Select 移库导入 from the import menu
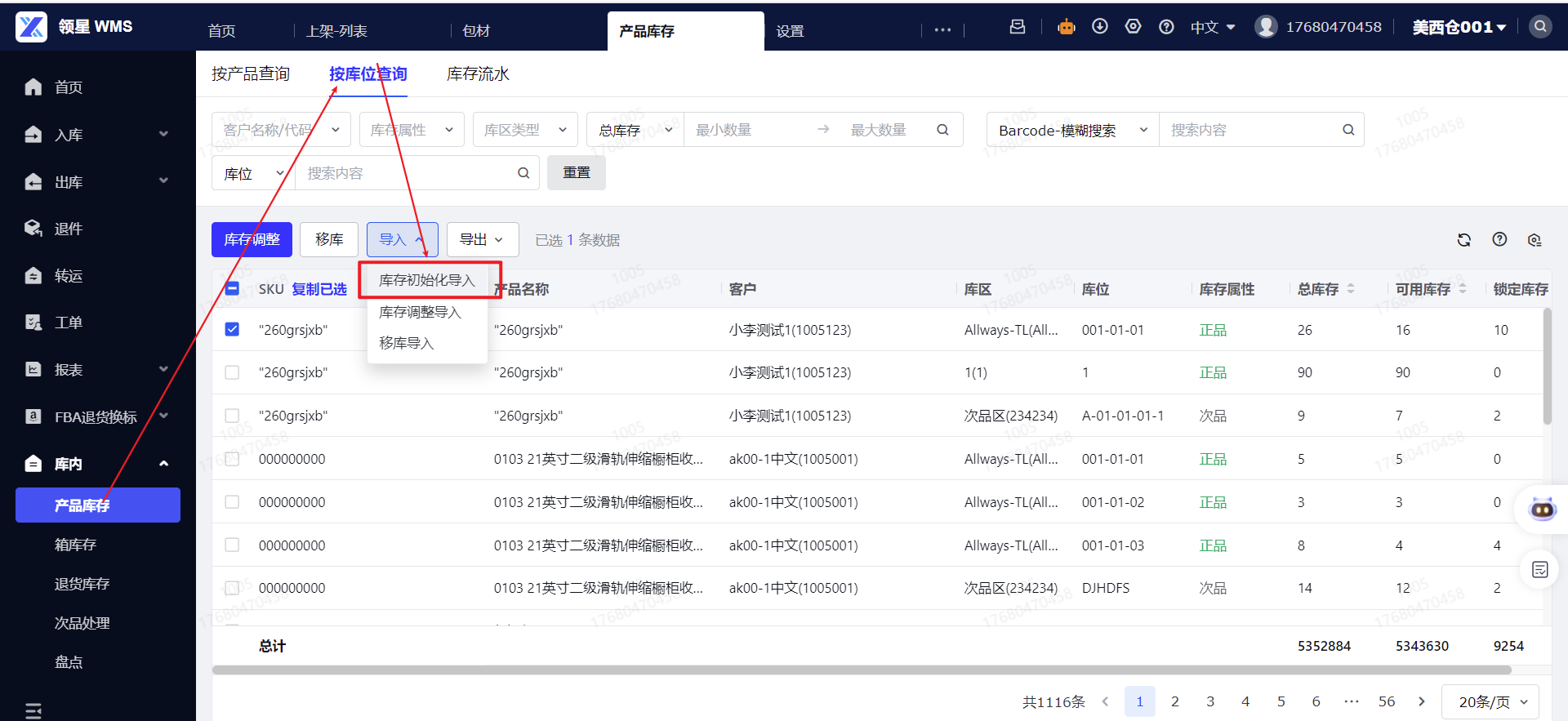Viewport: 1568px width, 721px height. [427, 343]
